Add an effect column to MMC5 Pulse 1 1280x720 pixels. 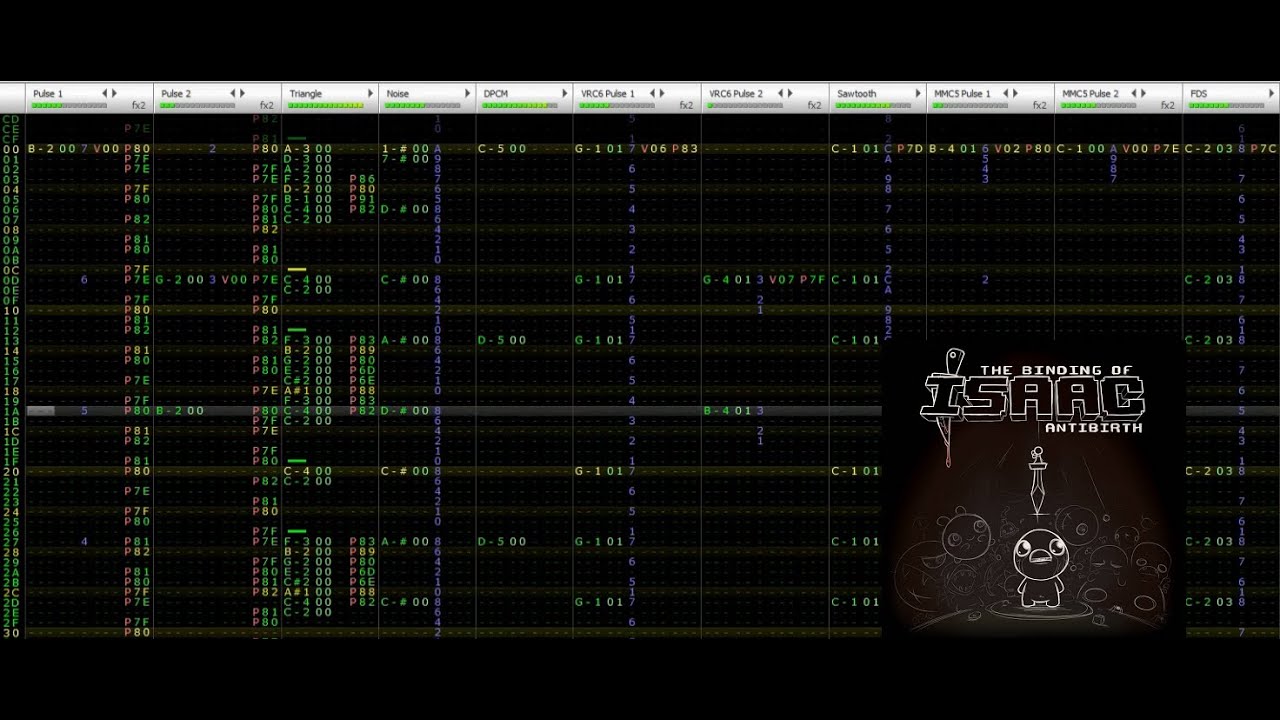pos(1015,93)
